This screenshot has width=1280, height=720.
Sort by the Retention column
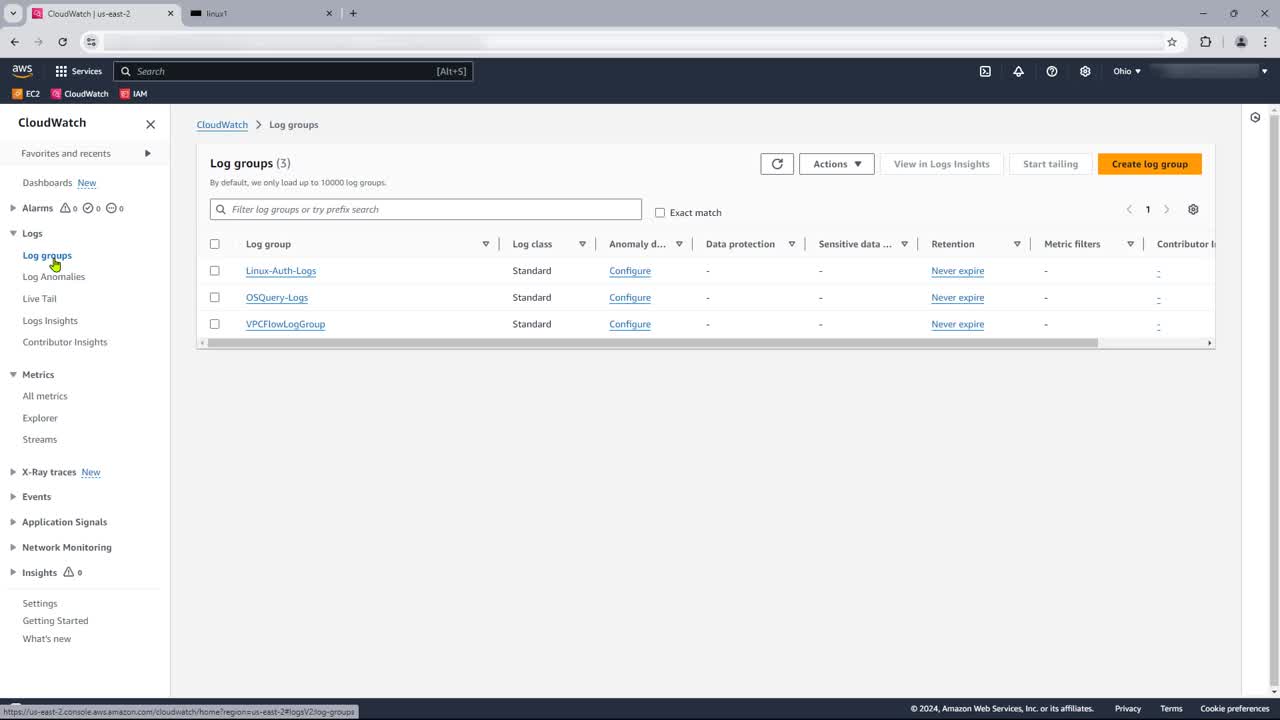coord(1017,244)
